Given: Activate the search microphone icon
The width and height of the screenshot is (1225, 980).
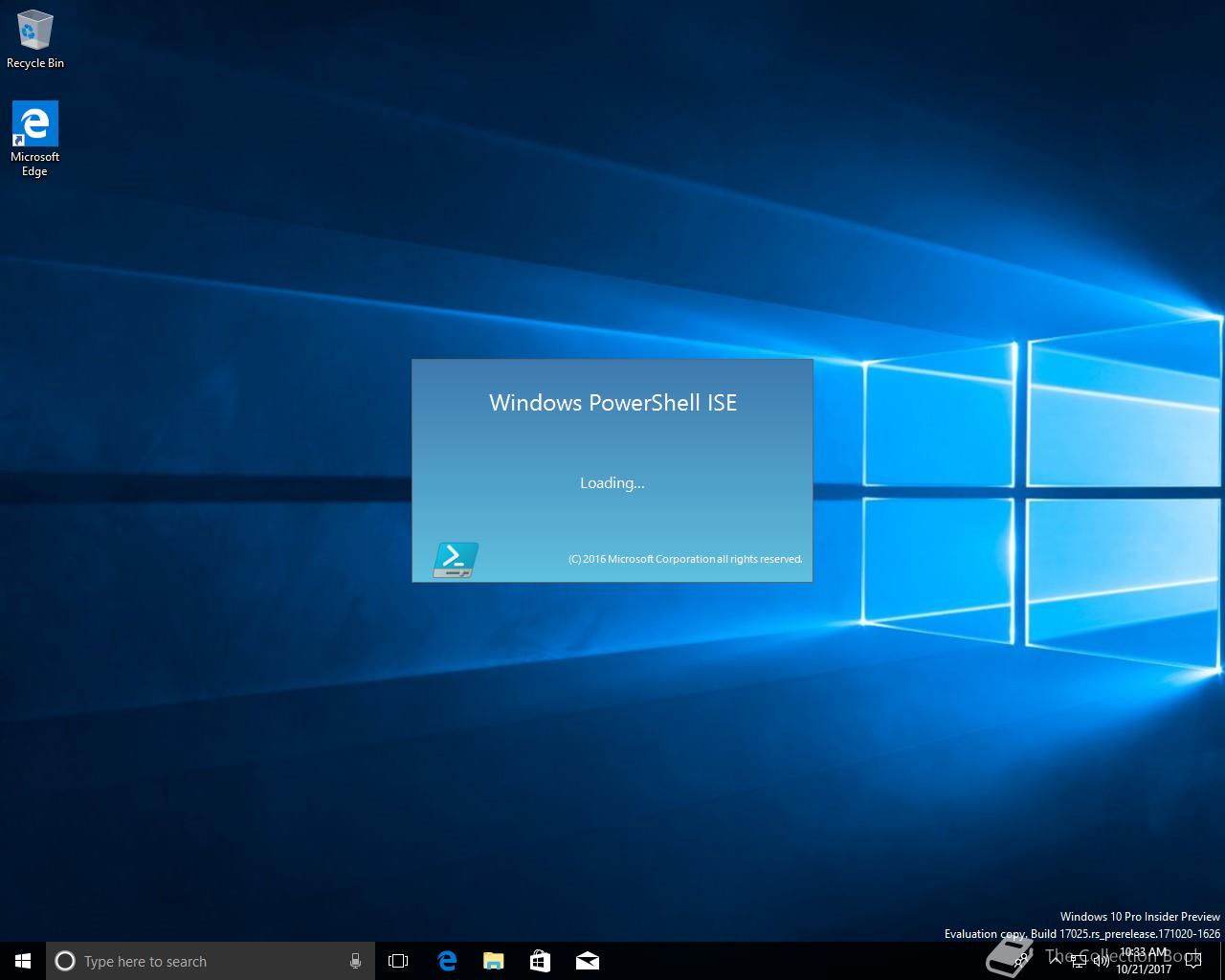Looking at the screenshot, I should pos(355,961).
